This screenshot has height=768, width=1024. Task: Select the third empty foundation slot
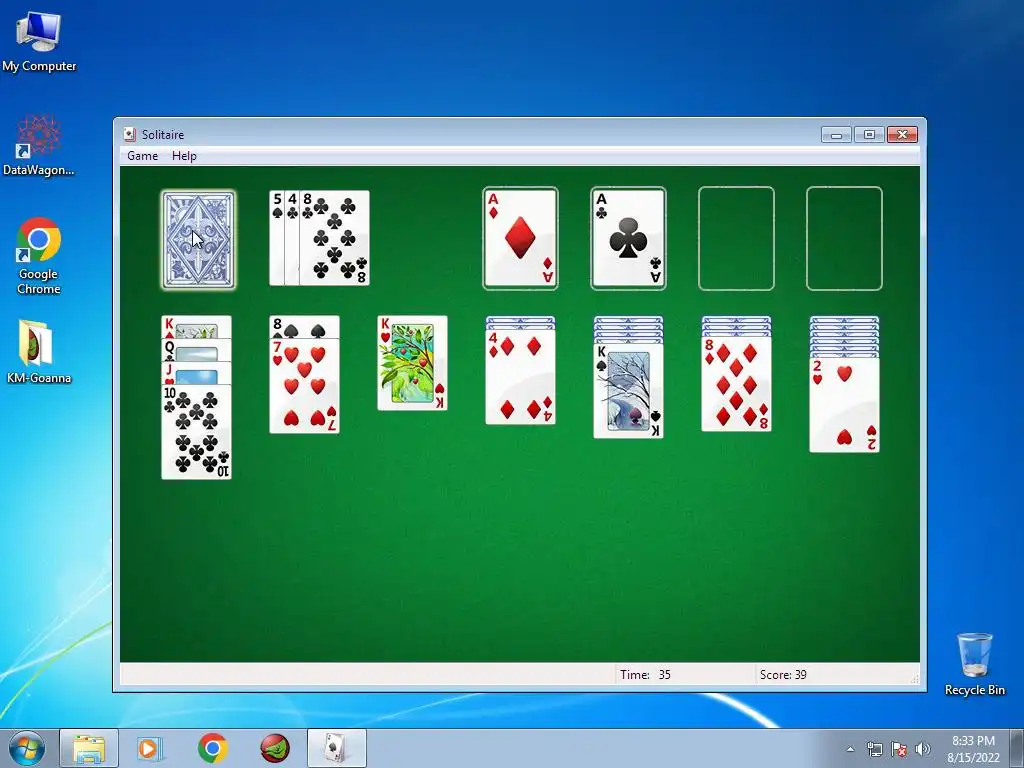click(x=736, y=238)
